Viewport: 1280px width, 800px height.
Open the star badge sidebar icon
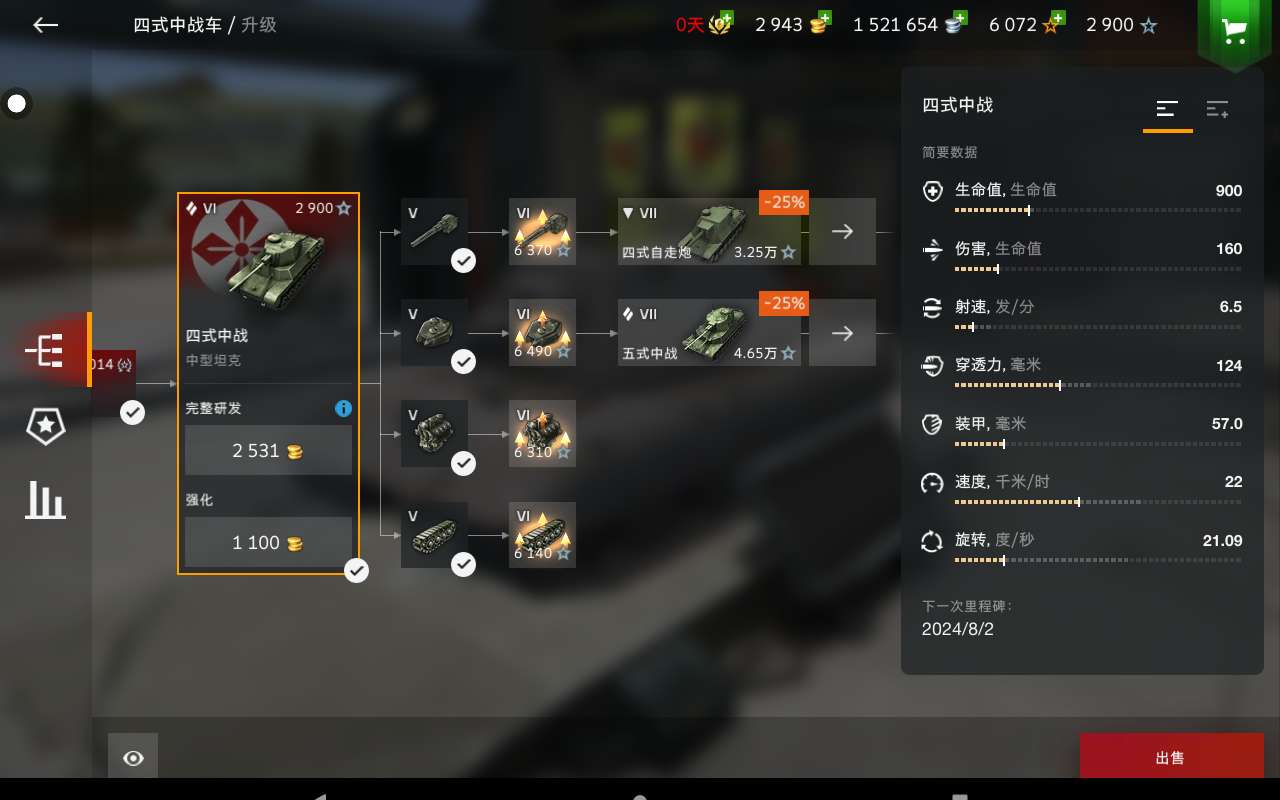tap(45, 426)
